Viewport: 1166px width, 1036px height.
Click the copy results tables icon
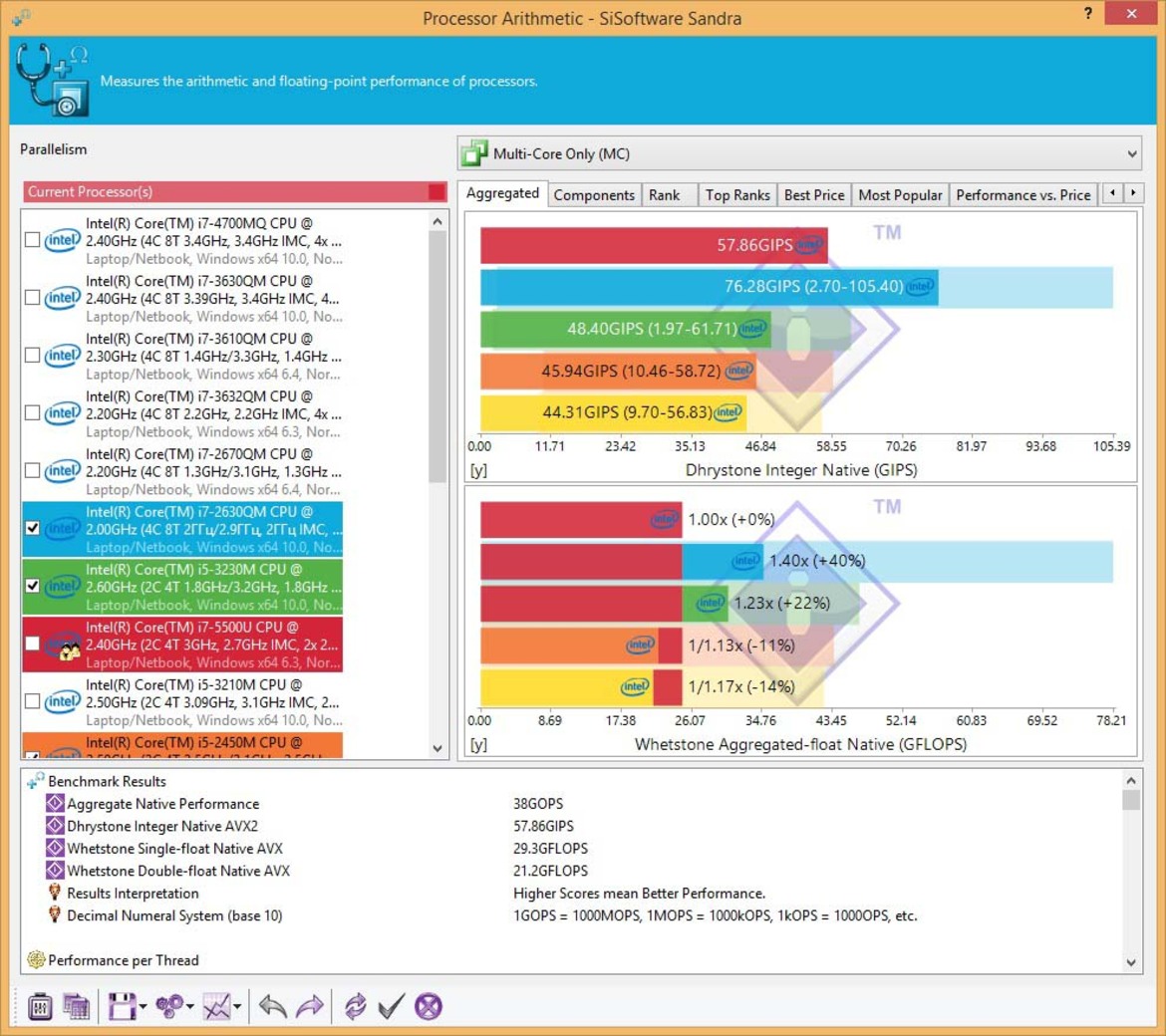coord(76,1007)
